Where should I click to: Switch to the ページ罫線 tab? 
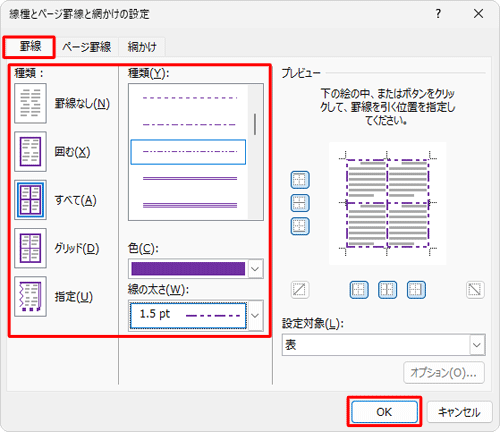coord(87,47)
